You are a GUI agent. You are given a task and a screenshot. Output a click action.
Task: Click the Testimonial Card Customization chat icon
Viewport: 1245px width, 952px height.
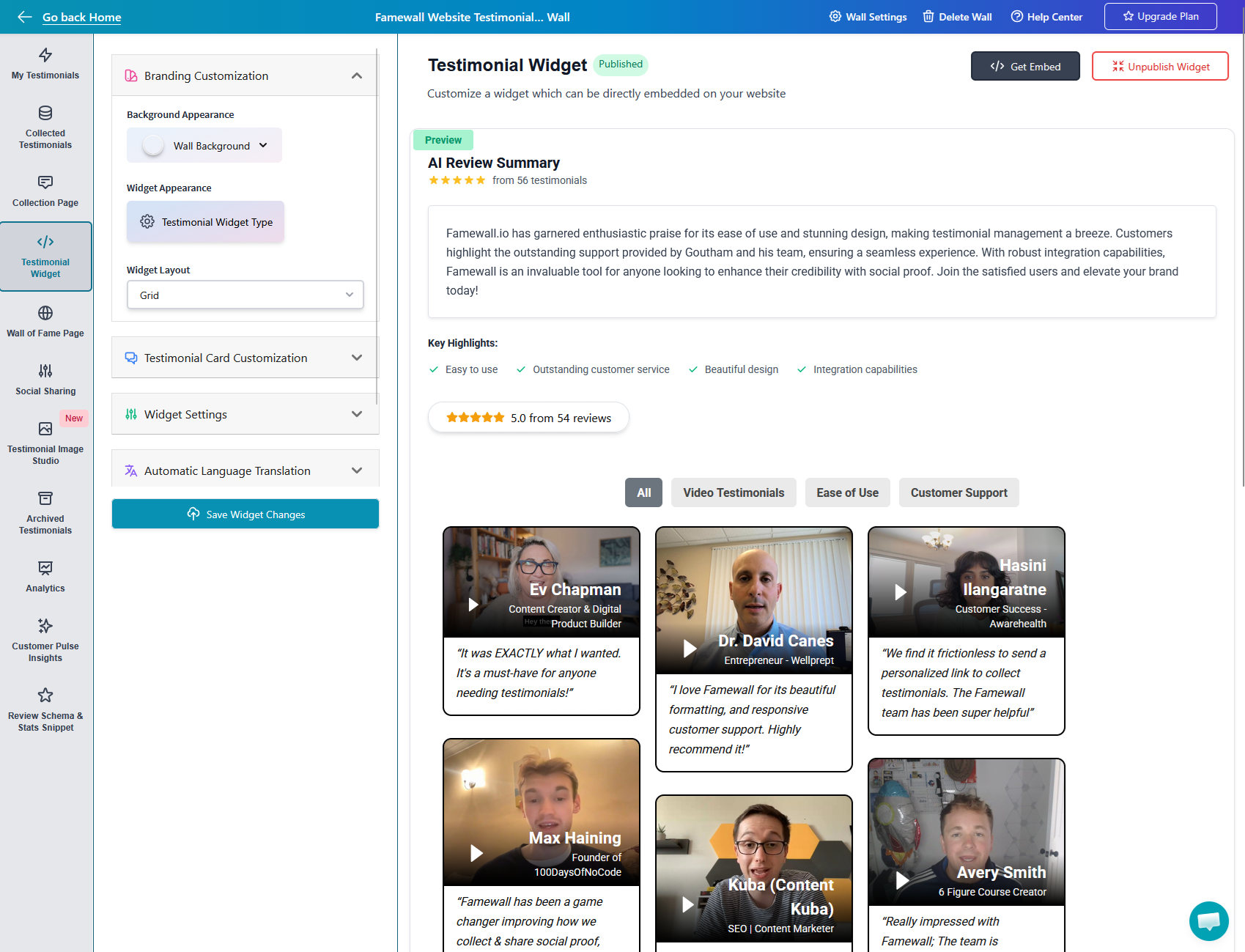[131, 358]
